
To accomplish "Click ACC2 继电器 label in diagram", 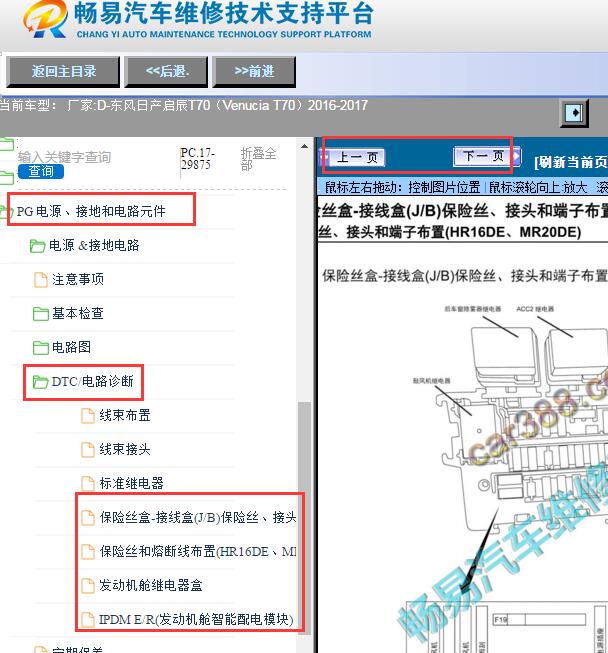I will click(x=535, y=309).
